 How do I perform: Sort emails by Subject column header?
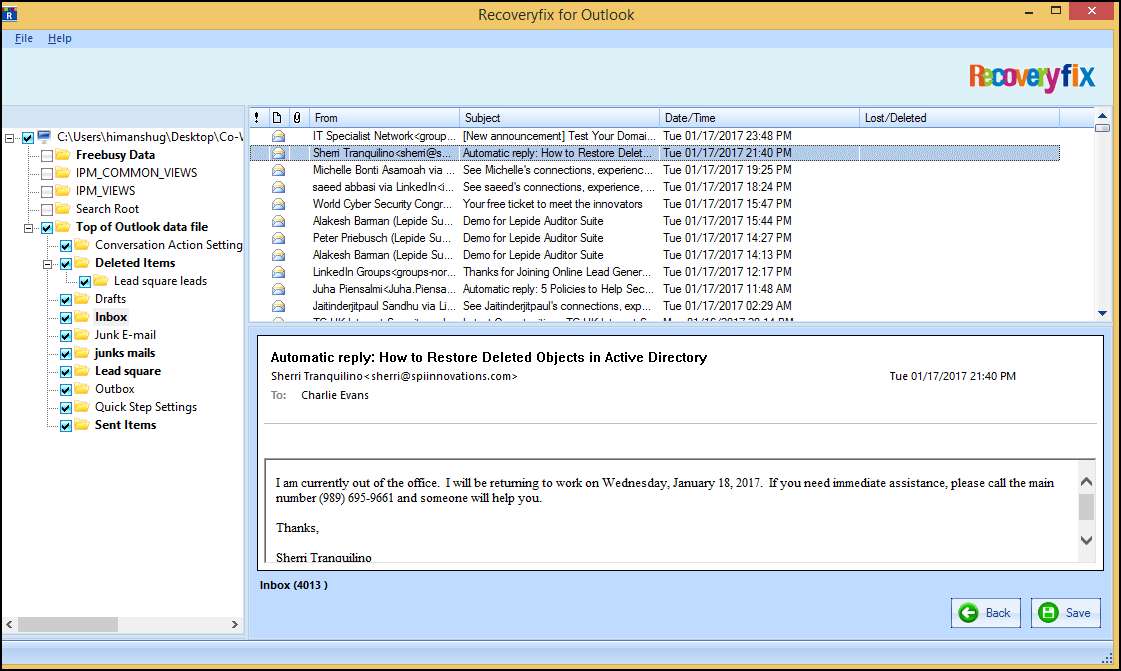[559, 118]
